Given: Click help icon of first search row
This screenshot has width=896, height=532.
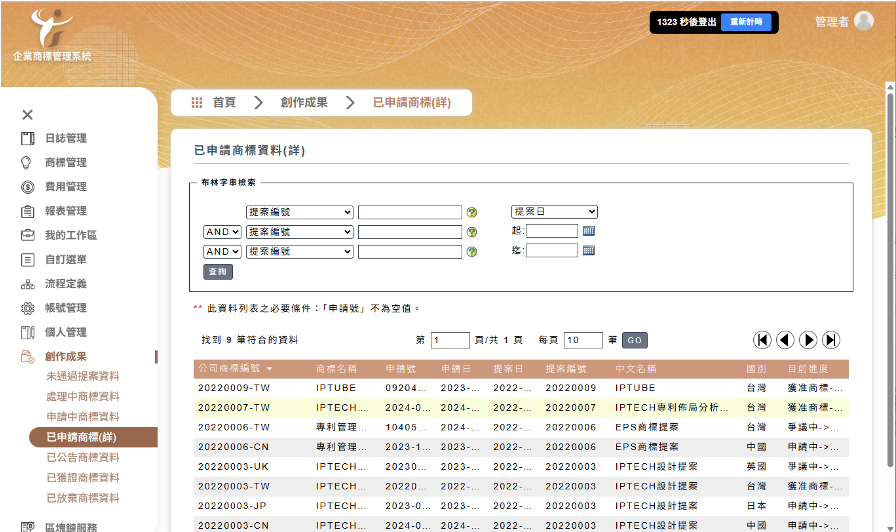Looking at the screenshot, I should 471,213.
